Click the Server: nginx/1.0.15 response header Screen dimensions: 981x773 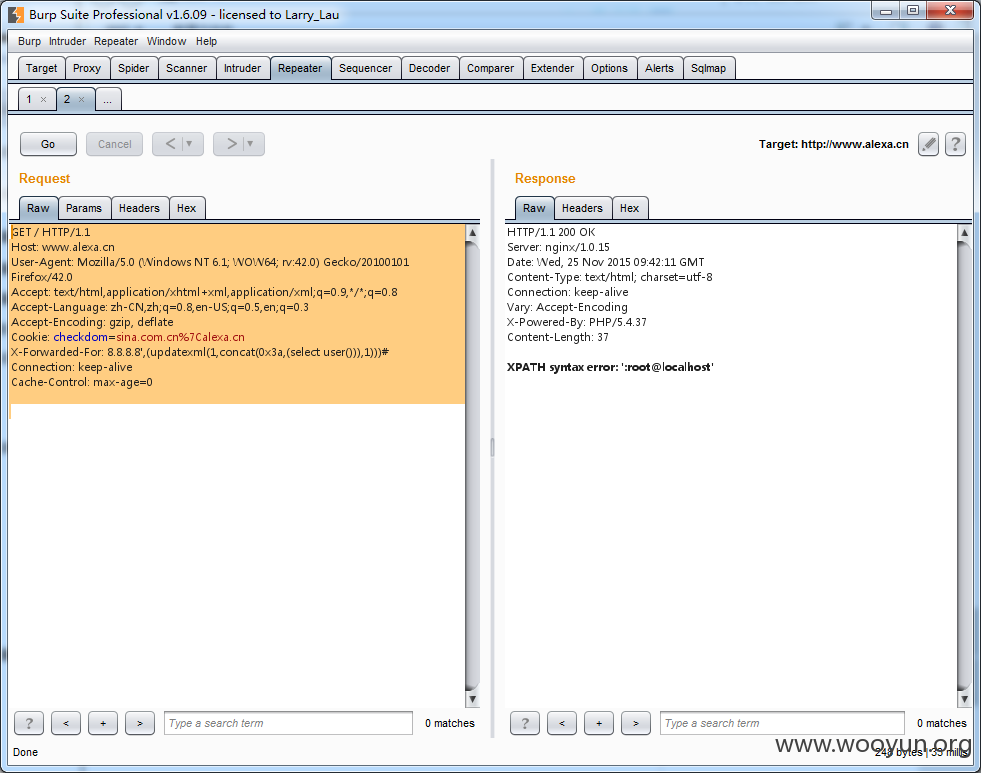pyautogui.click(x=558, y=247)
